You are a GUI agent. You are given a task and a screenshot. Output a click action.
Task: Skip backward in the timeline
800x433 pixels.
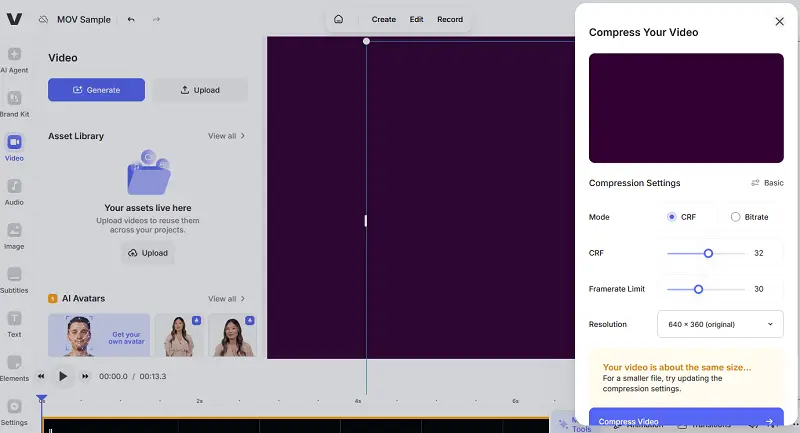pyautogui.click(x=41, y=376)
